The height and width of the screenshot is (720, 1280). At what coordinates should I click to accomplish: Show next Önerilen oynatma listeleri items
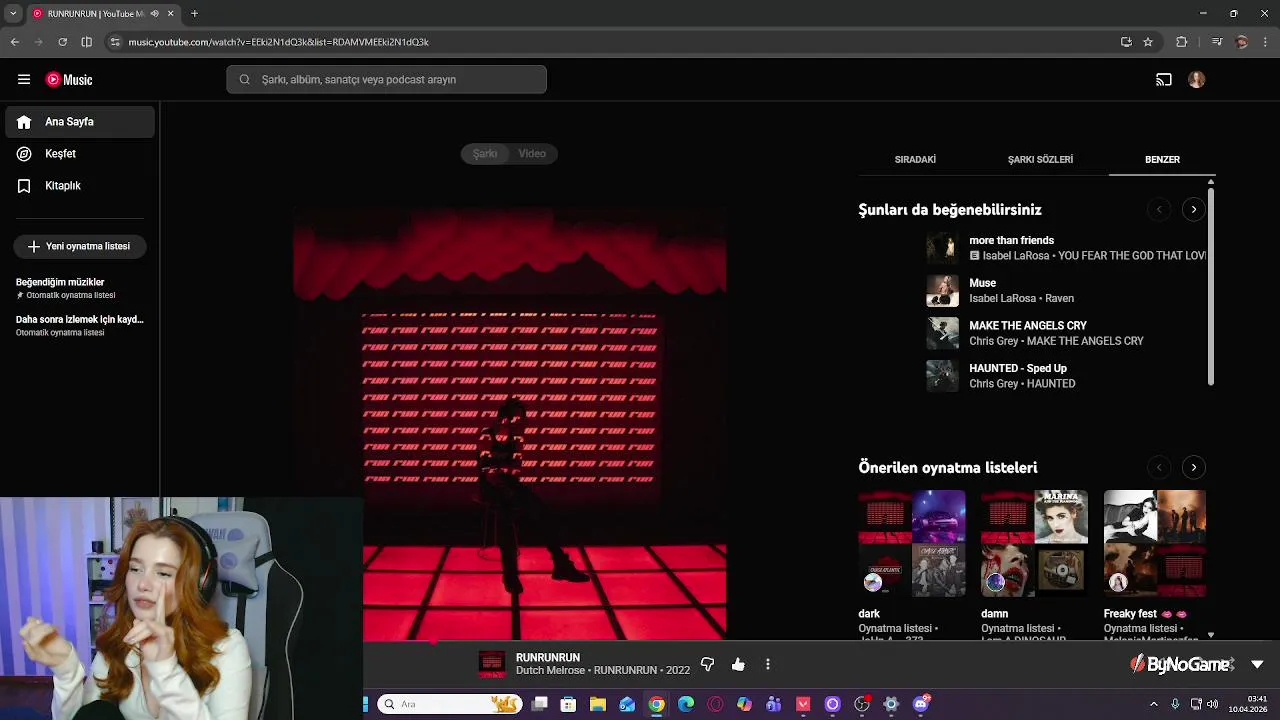pos(1193,467)
